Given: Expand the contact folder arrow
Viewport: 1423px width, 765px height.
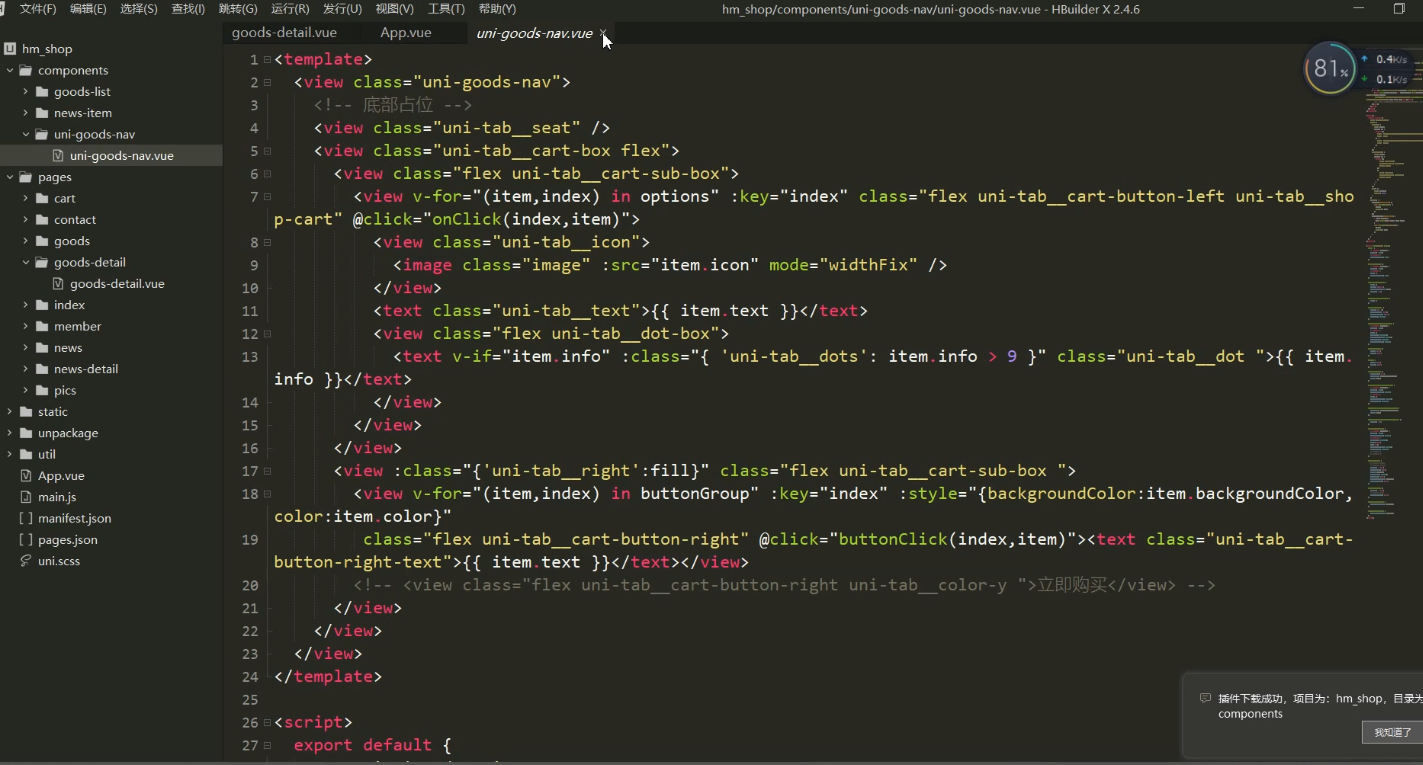Looking at the screenshot, I should coord(26,220).
